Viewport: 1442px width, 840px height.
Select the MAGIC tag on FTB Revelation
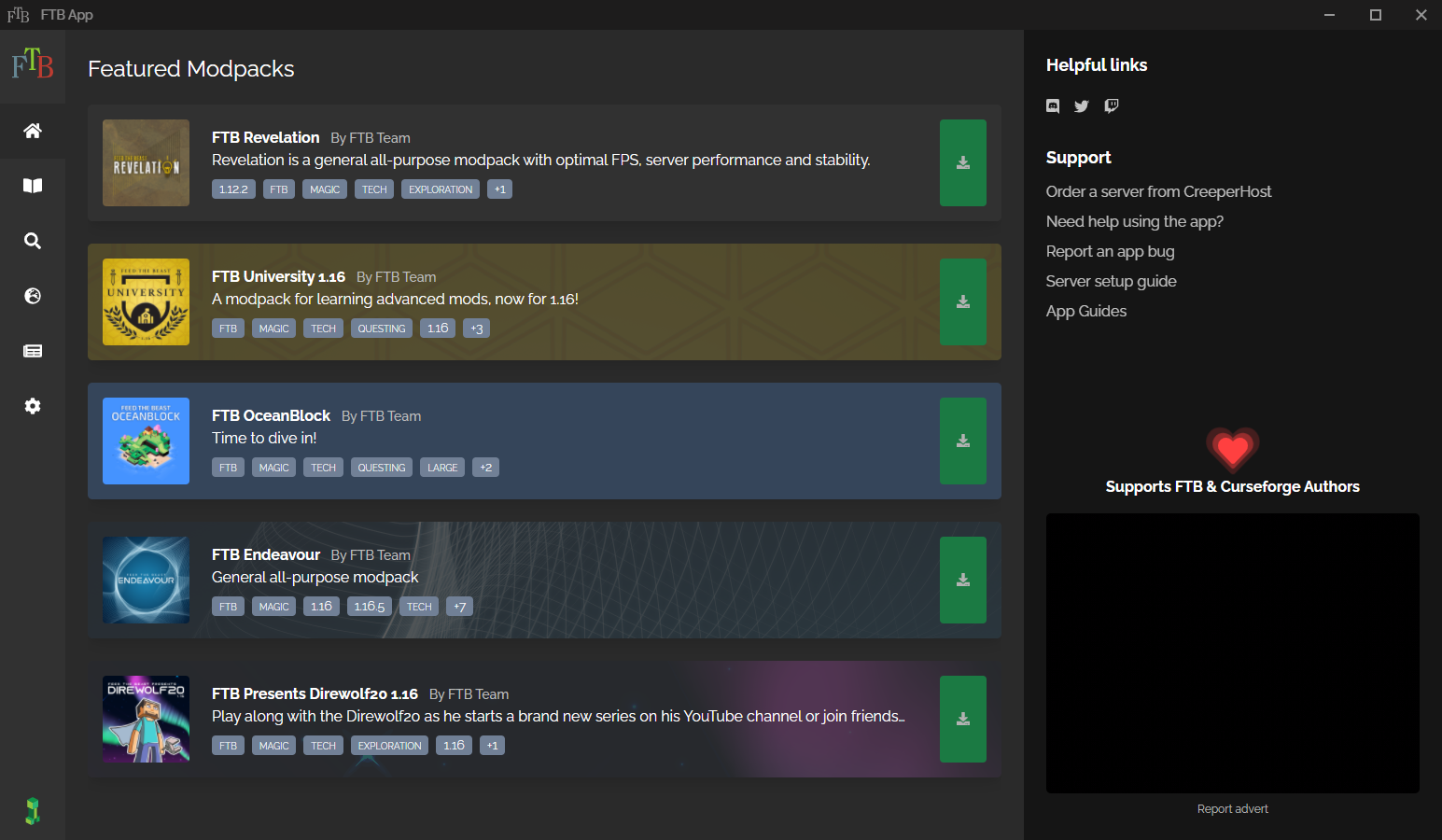click(x=325, y=189)
